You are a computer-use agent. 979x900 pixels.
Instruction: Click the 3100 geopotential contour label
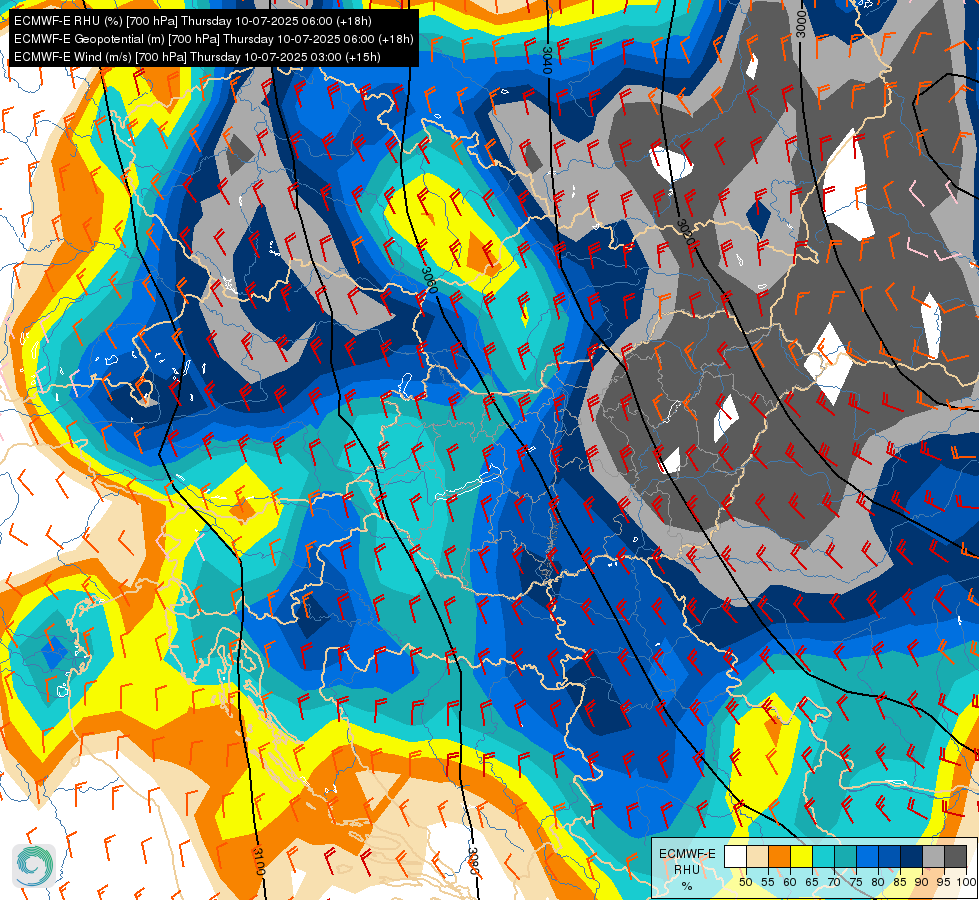tap(259, 862)
